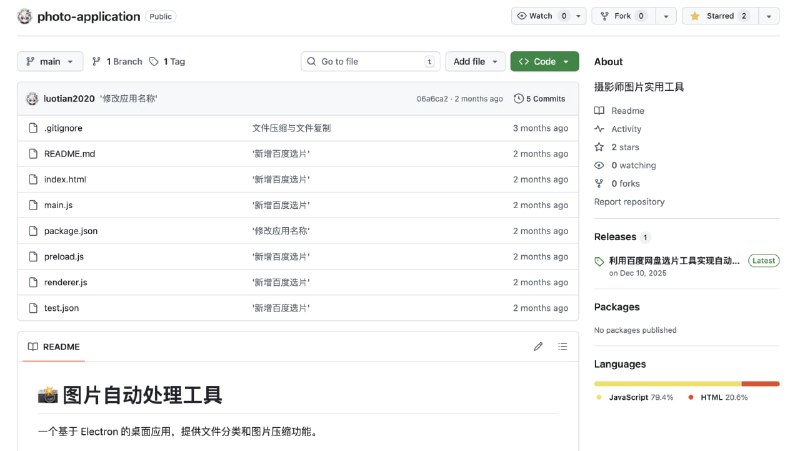The width and height of the screenshot is (800, 451).
Task: Click the book icon in the README tab
Action: click(x=33, y=346)
